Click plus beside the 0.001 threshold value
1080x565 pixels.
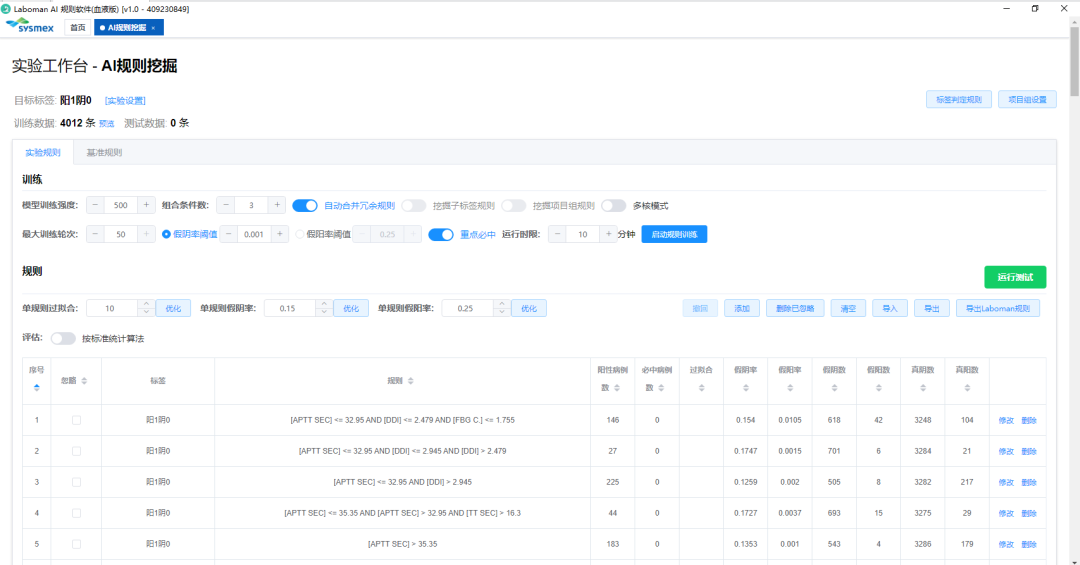[x=280, y=234]
